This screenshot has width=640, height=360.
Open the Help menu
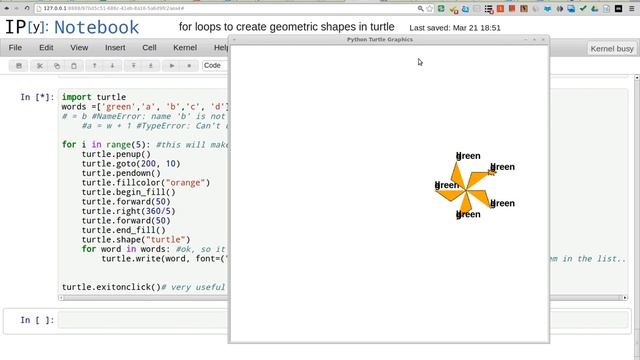pos(221,48)
